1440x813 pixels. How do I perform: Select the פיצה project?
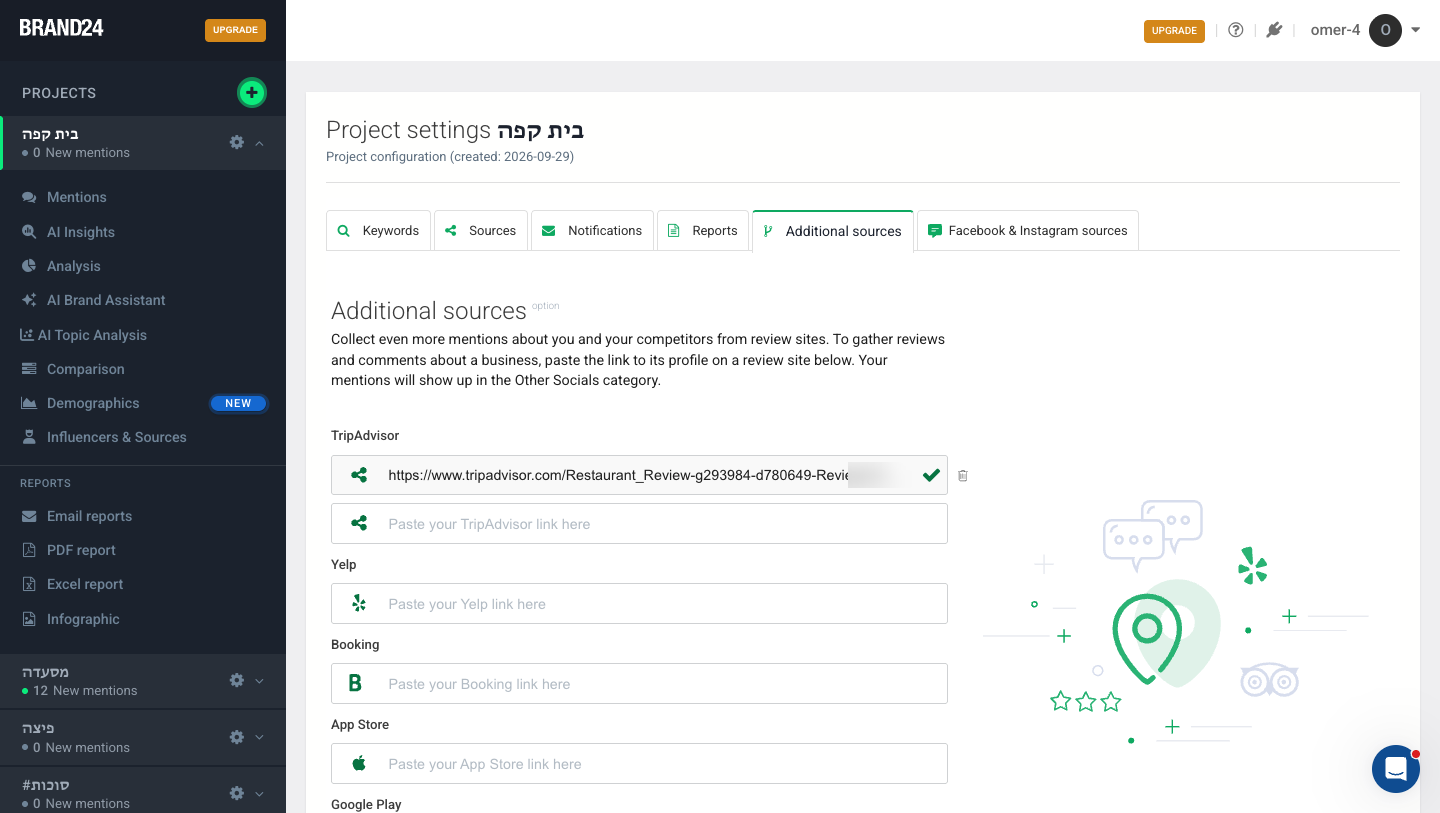(x=38, y=728)
